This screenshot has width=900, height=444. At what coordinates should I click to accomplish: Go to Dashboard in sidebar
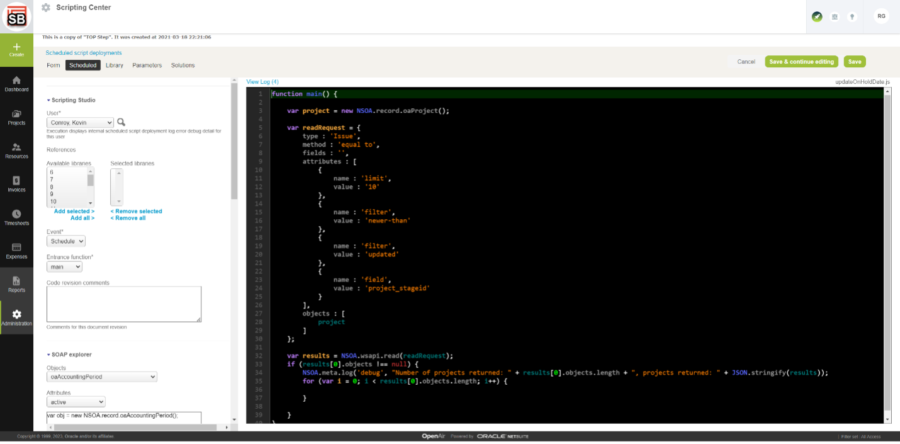point(17,84)
